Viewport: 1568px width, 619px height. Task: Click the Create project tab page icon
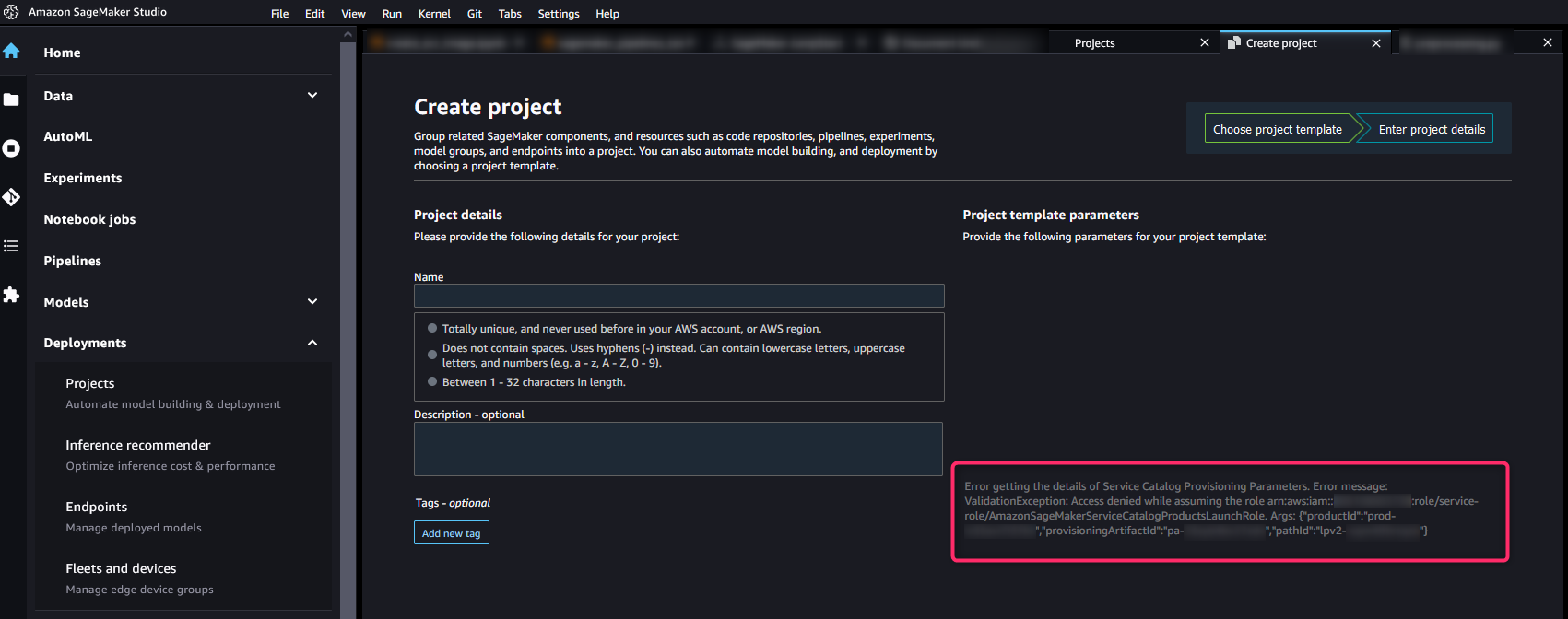click(1234, 42)
